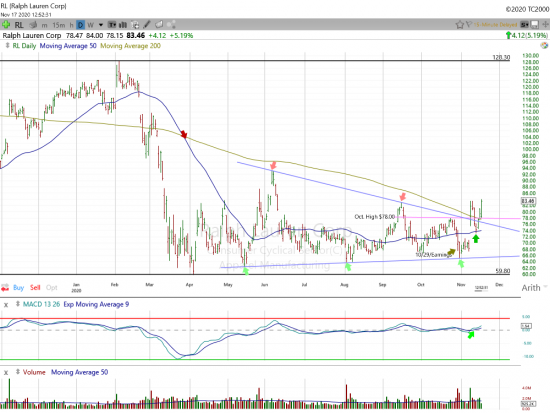Click the RL Daily plot label
The image size is (550, 413).
(x=24, y=46)
